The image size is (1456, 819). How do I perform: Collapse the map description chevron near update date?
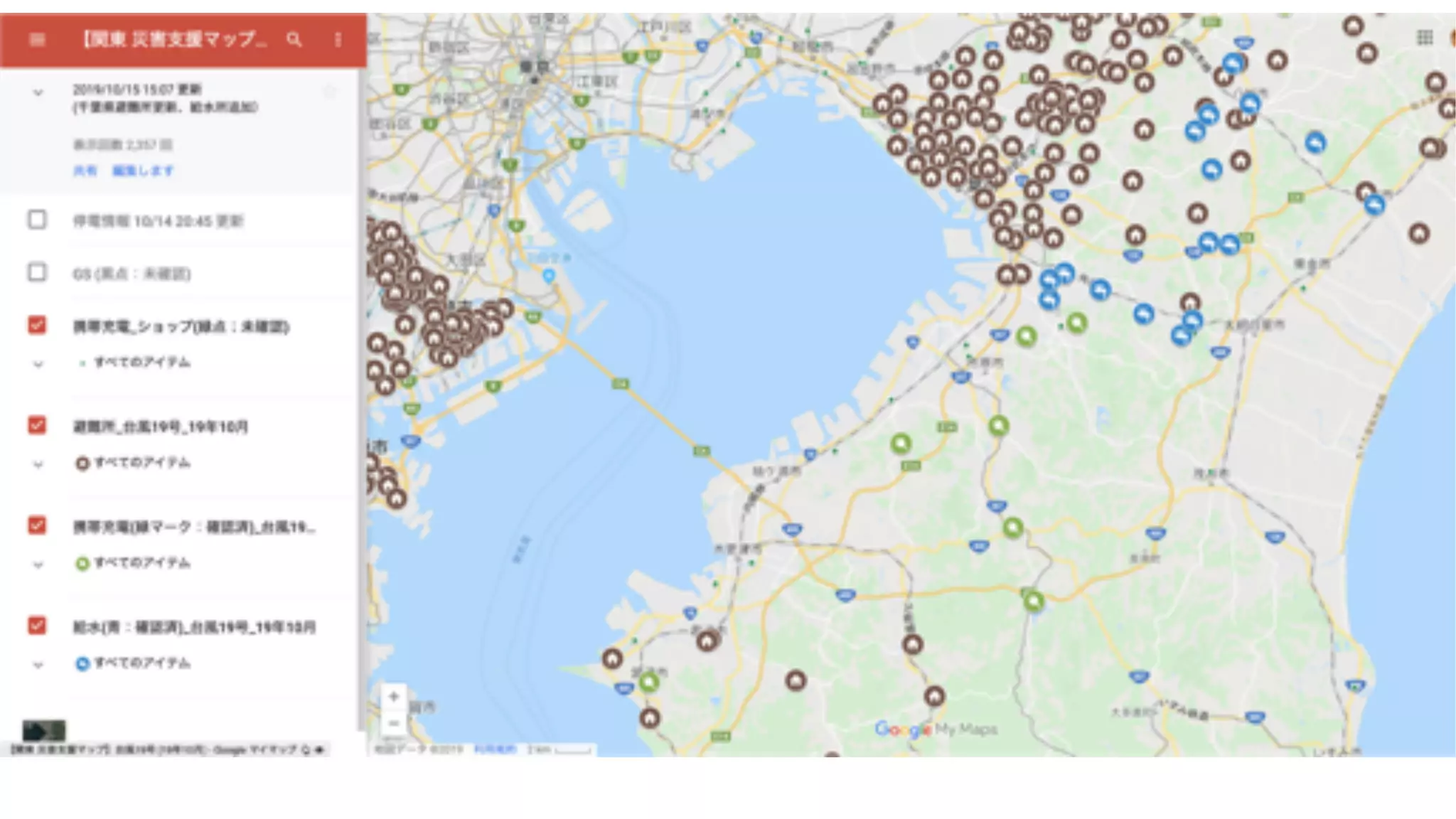(x=38, y=92)
